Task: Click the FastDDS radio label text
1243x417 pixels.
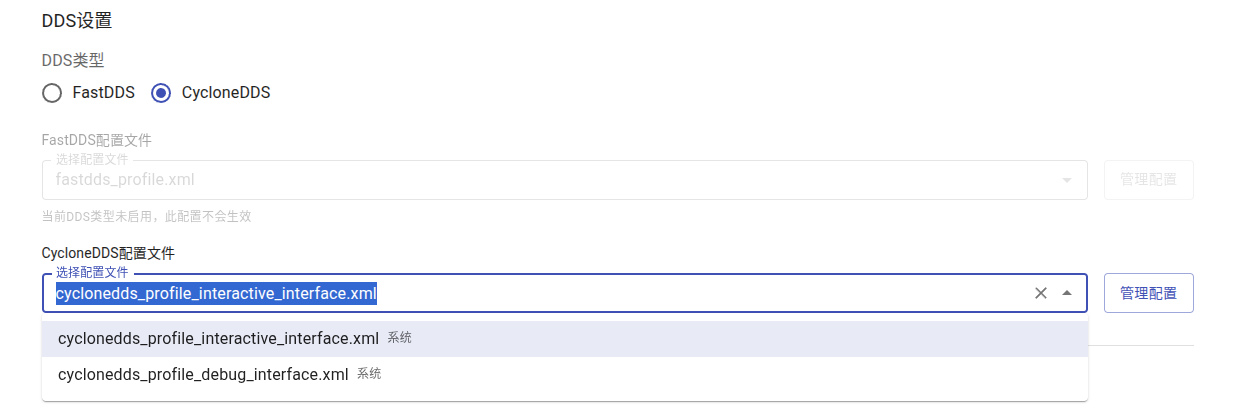Action: pos(104,93)
